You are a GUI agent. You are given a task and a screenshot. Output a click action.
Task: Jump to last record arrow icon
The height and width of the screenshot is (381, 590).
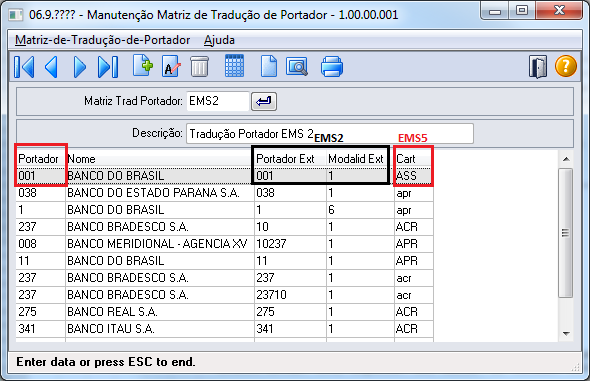click(108, 67)
